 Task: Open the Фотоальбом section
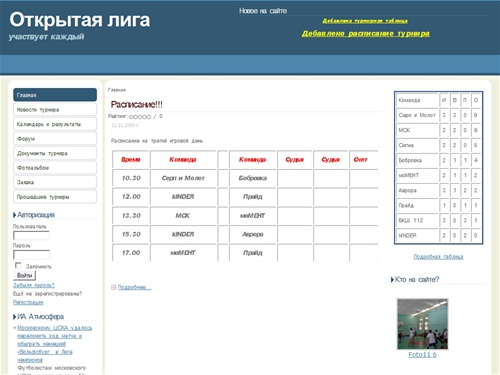tap(55, 168)
